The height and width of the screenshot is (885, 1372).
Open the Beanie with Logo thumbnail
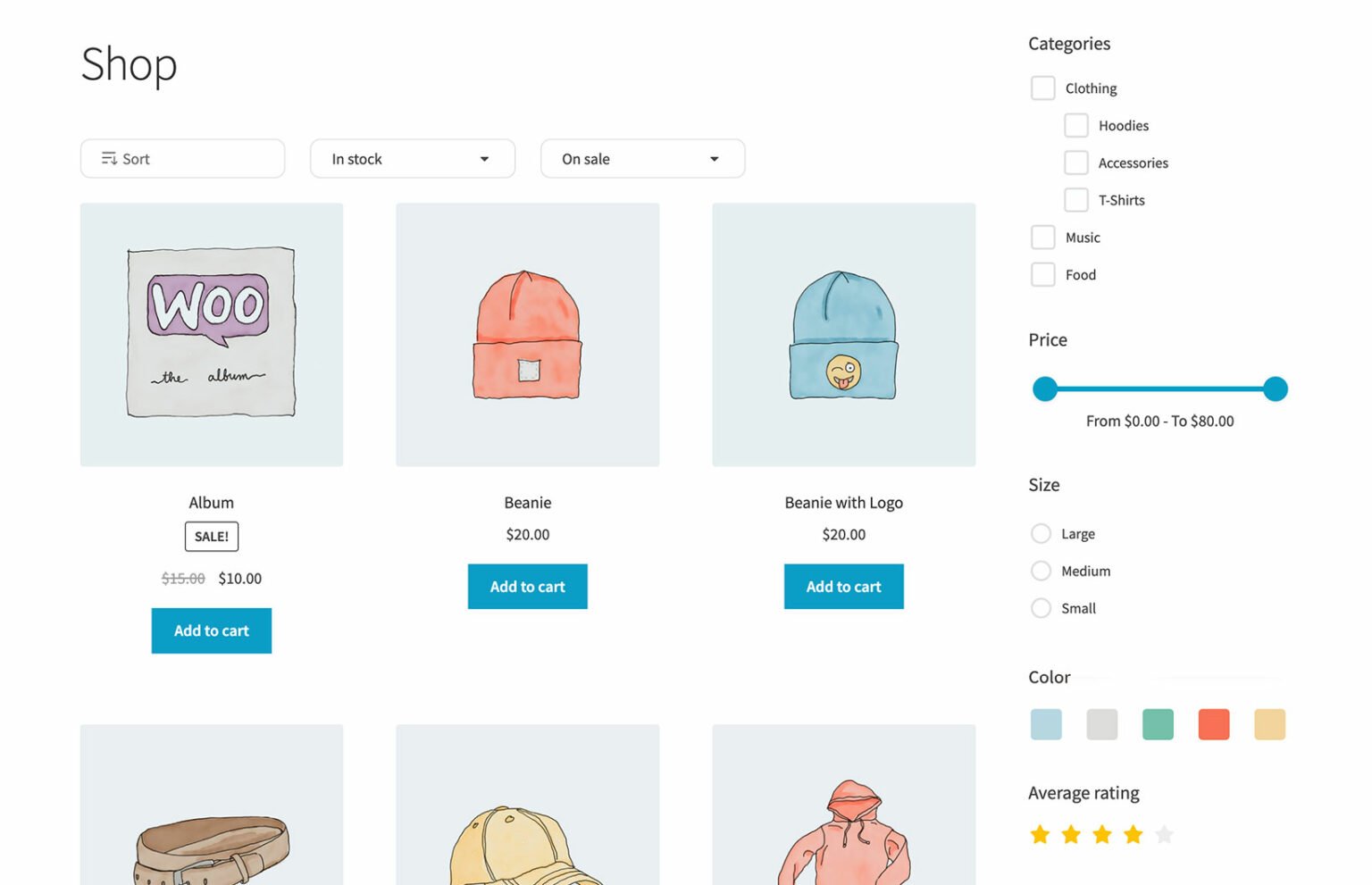point(843,334)
